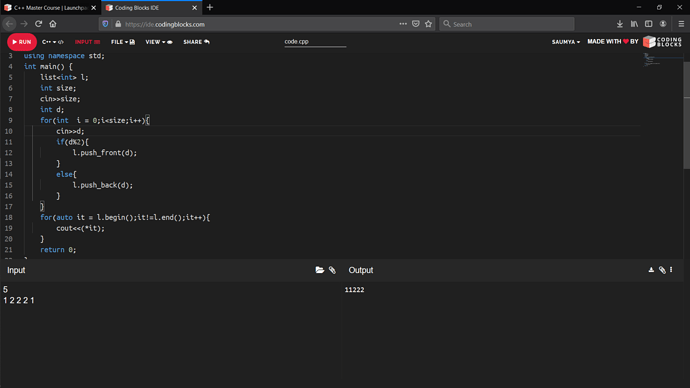
Task: Click line 12 l.push_front(d); code
Action: [x=105, y=153]
